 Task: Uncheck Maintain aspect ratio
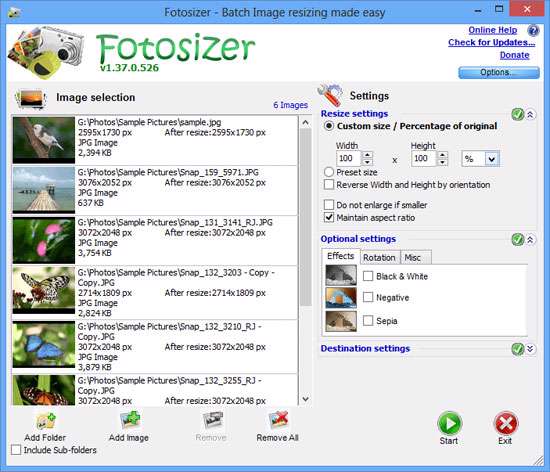pos(329,217)
